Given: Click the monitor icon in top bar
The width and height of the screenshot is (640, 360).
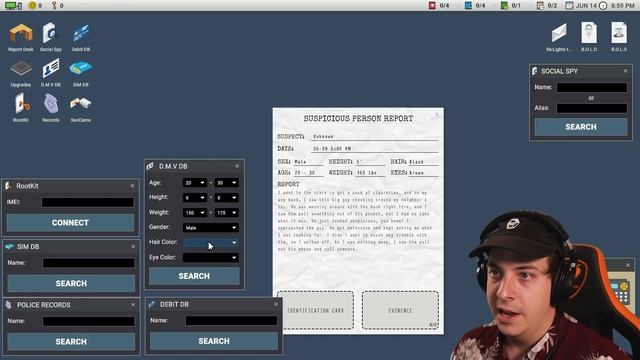Looking at the screenshot, I should [13, 5].
